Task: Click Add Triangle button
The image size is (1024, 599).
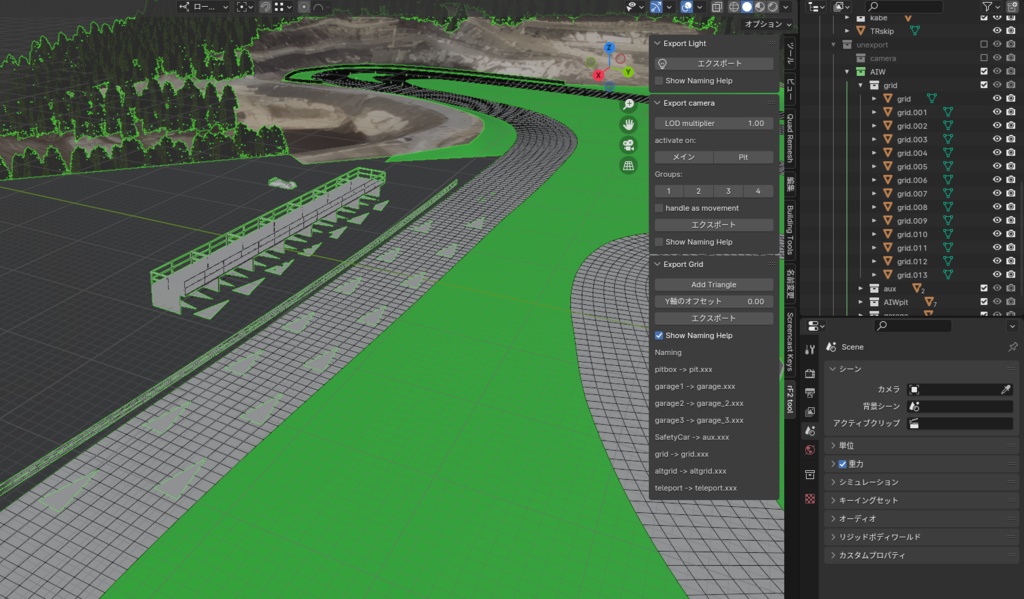Action: [x=714, y=284]
